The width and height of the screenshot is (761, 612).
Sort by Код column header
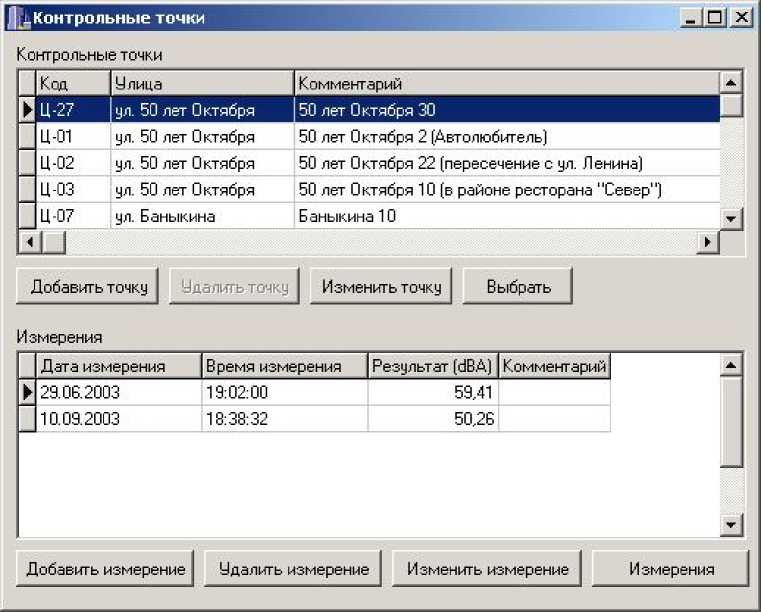(x=73, y=83)
